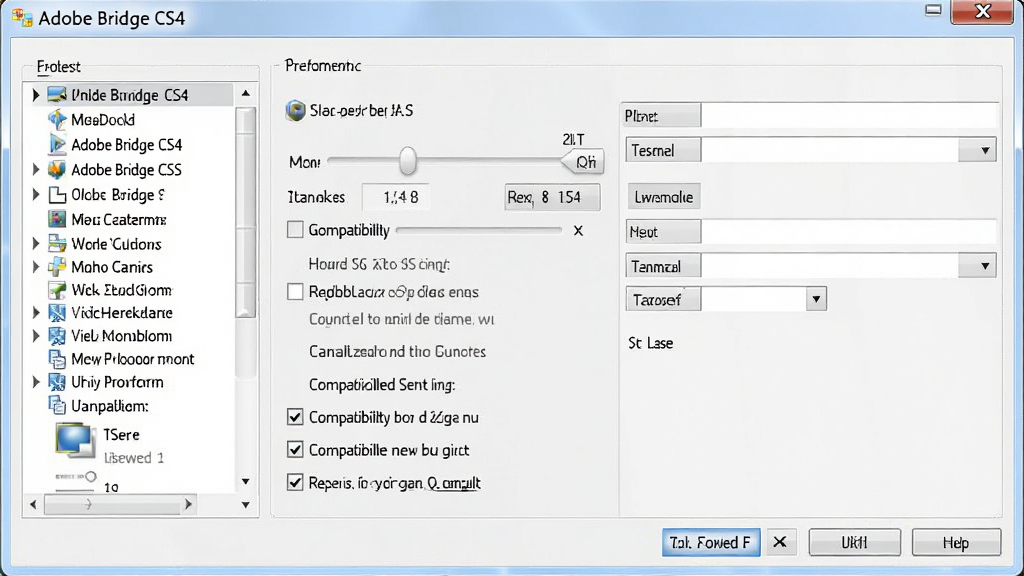Viewport: 1024px width, 576px height.
Task: Click the icon beside Adobe Bridge CSS
Action: [x=57, y=169]
